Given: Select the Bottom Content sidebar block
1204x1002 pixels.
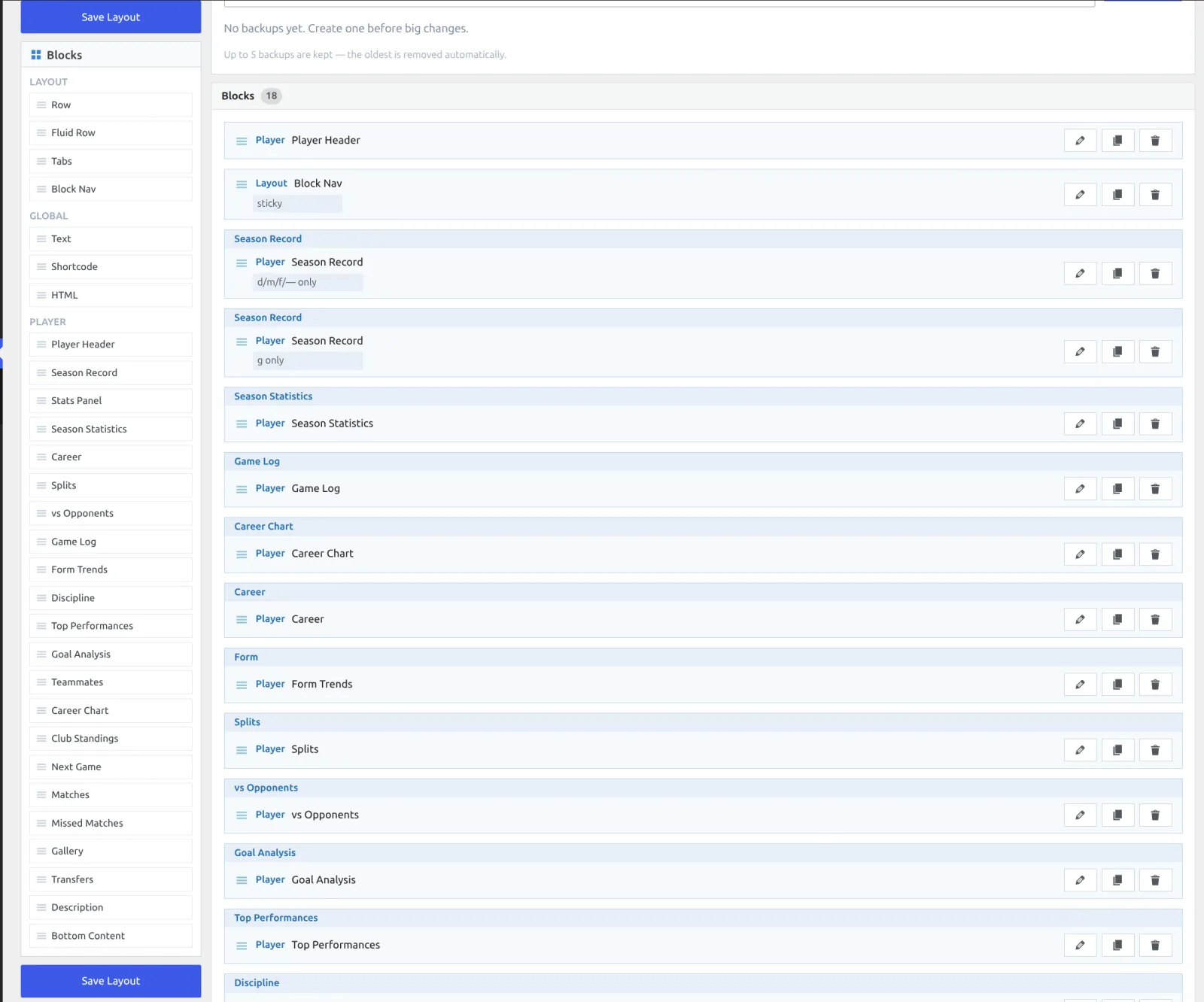Looking at the screenshot, I should coord(111,936).
